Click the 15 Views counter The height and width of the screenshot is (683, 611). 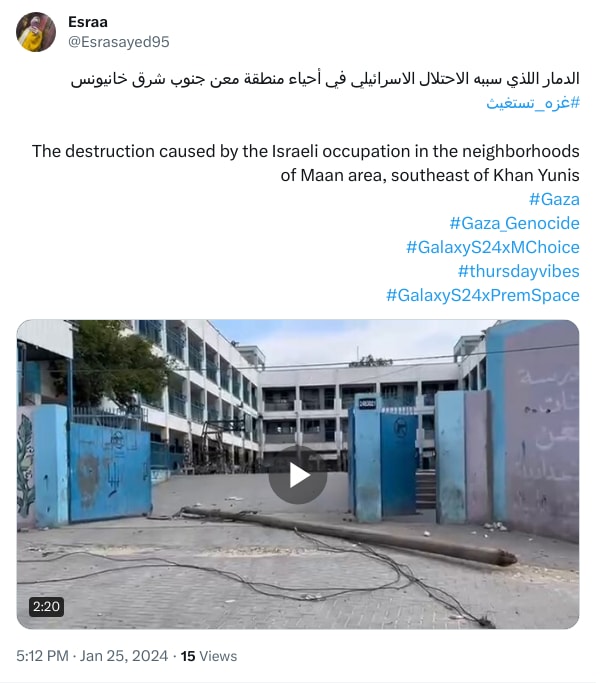coord(209,656)
